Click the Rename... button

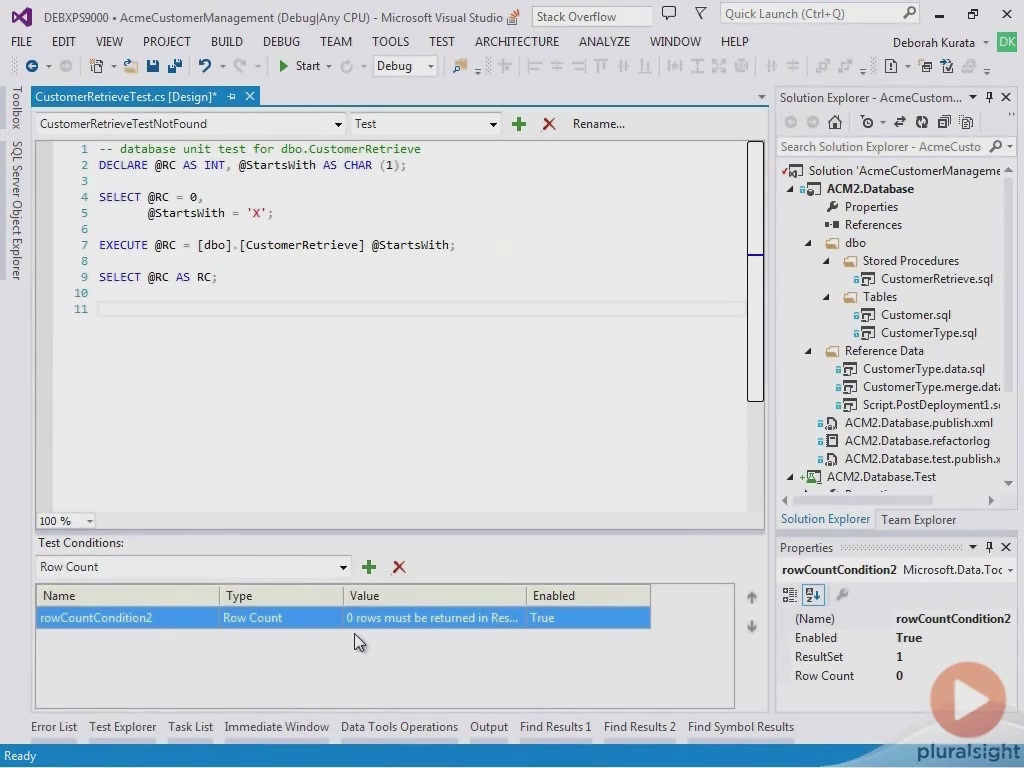(599, 124)
